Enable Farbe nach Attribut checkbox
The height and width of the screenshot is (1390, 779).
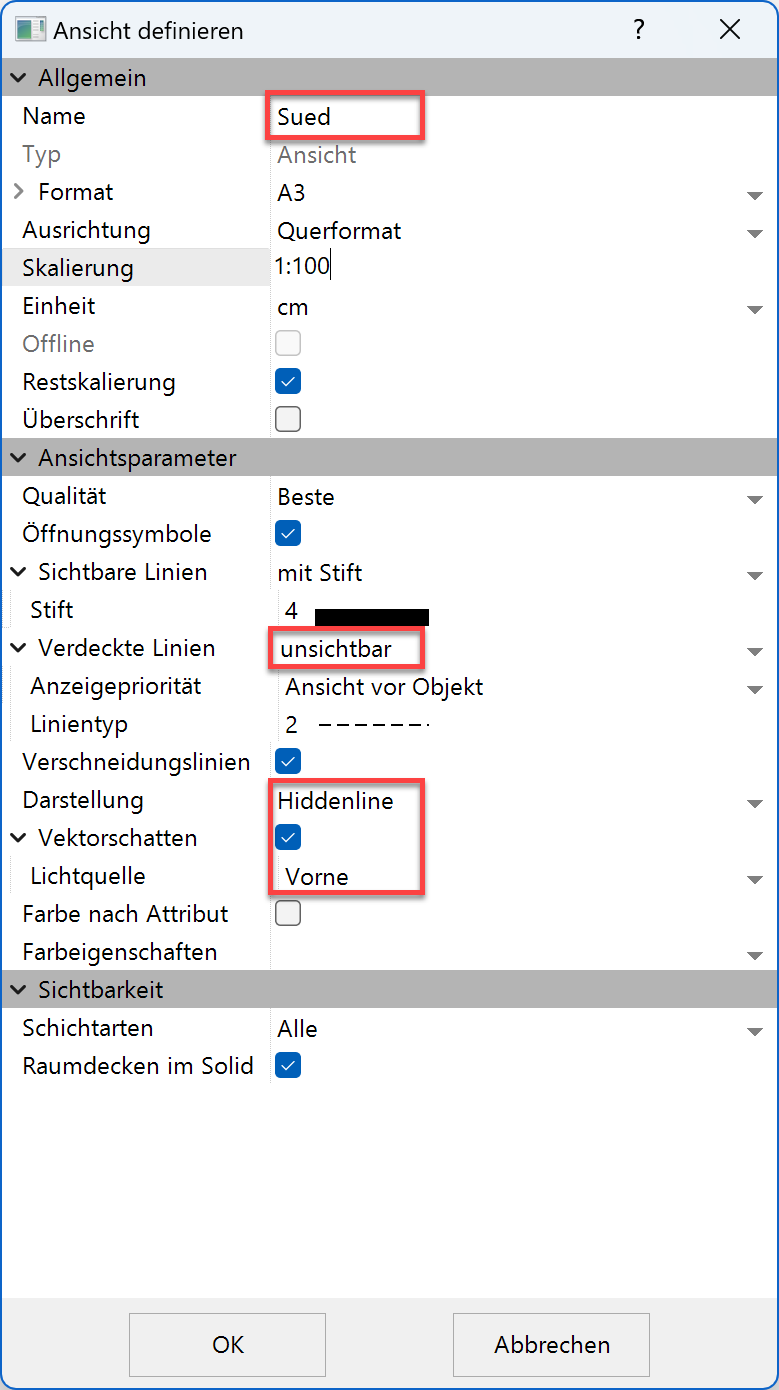[288, 913]
